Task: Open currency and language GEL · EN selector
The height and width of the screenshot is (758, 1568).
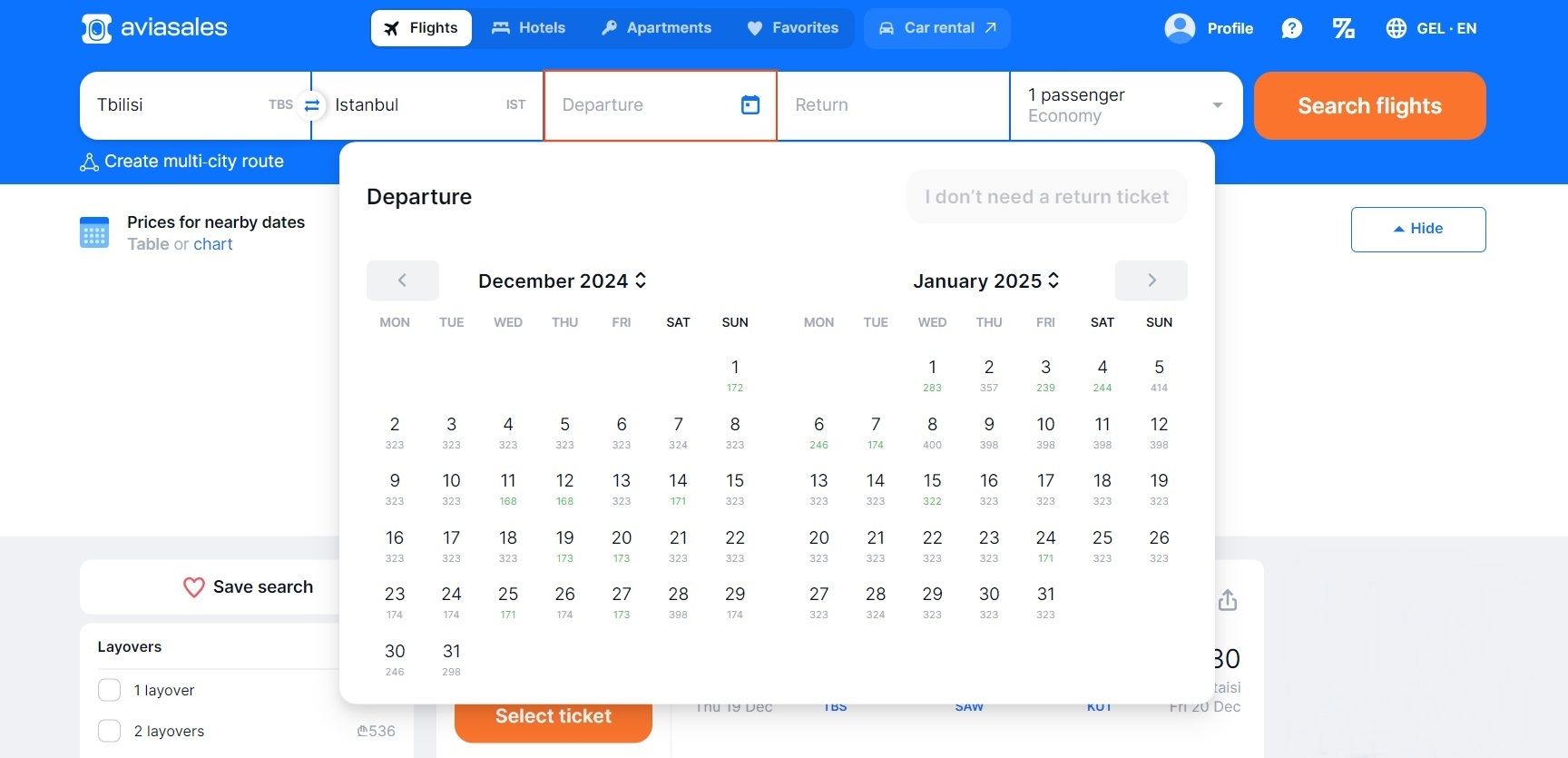Action: tap(1431, 28)
